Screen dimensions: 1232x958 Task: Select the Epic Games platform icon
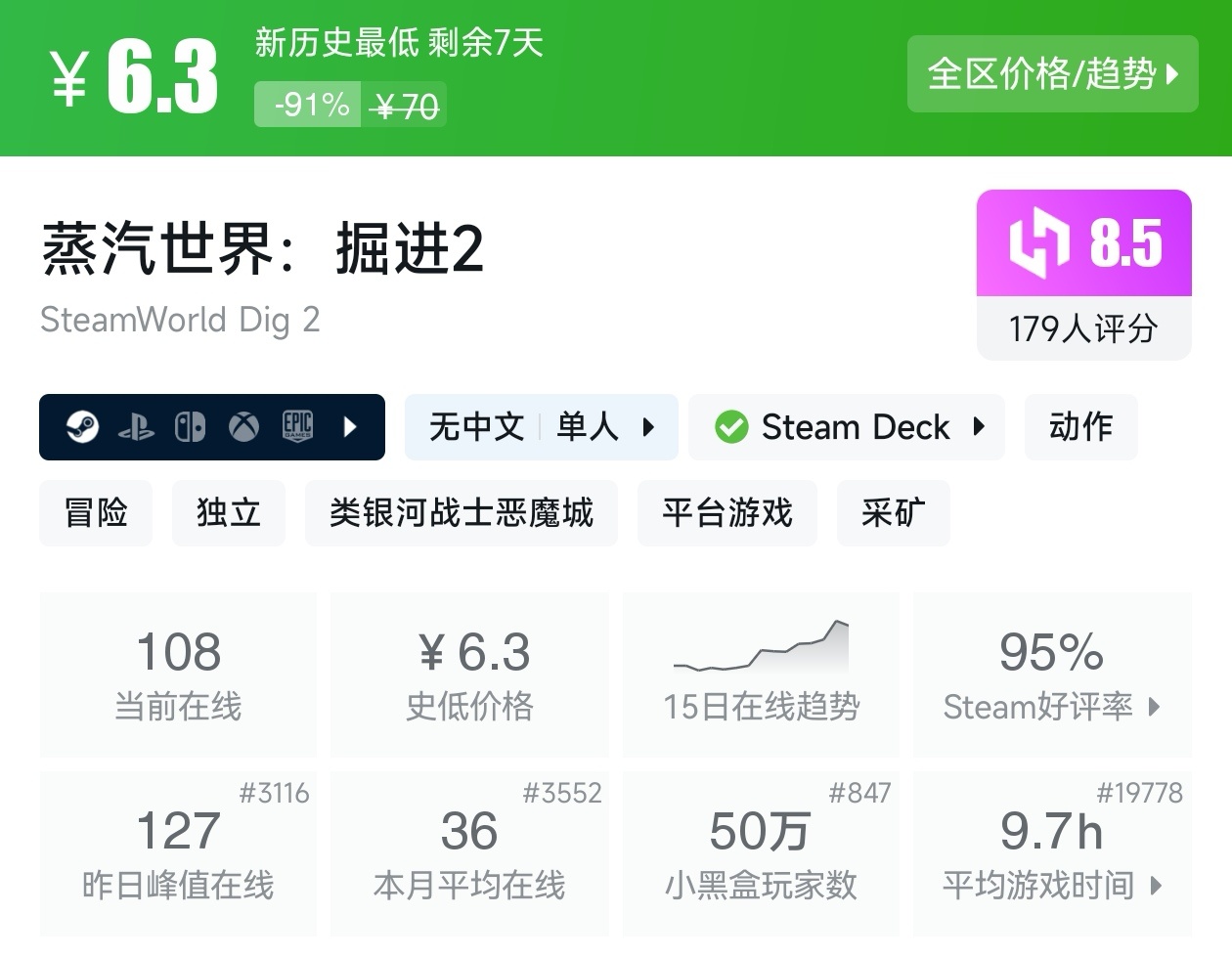point(296,427)
